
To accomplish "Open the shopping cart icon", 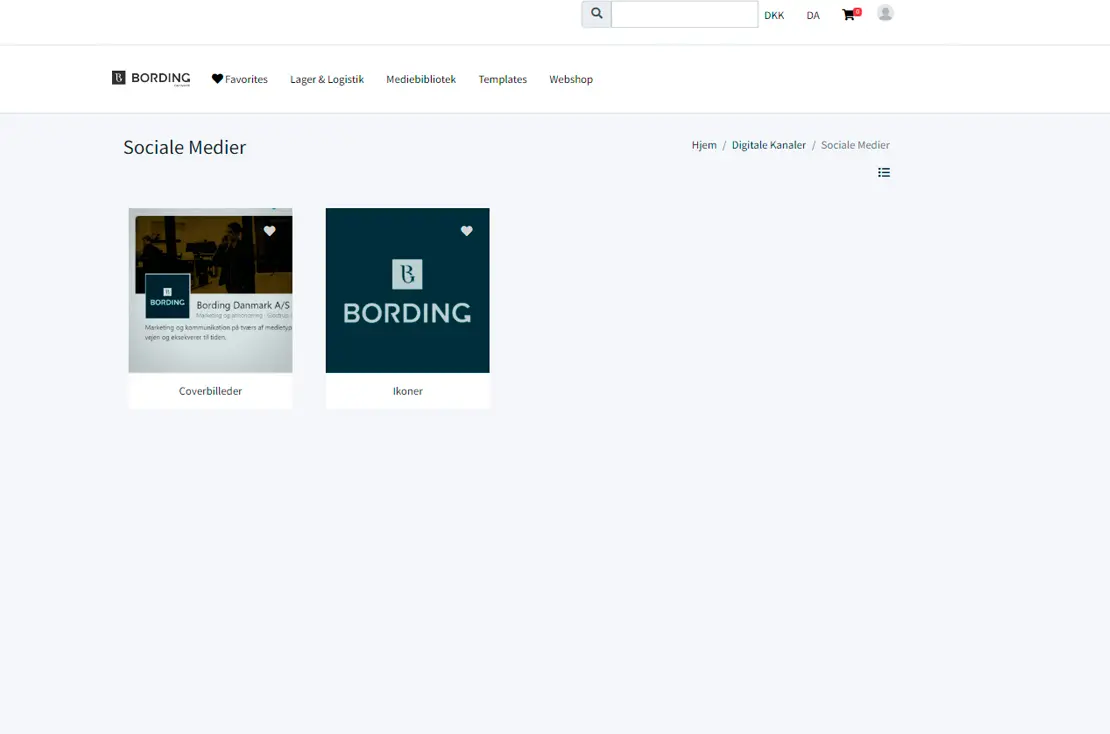I will click(847, 14).
